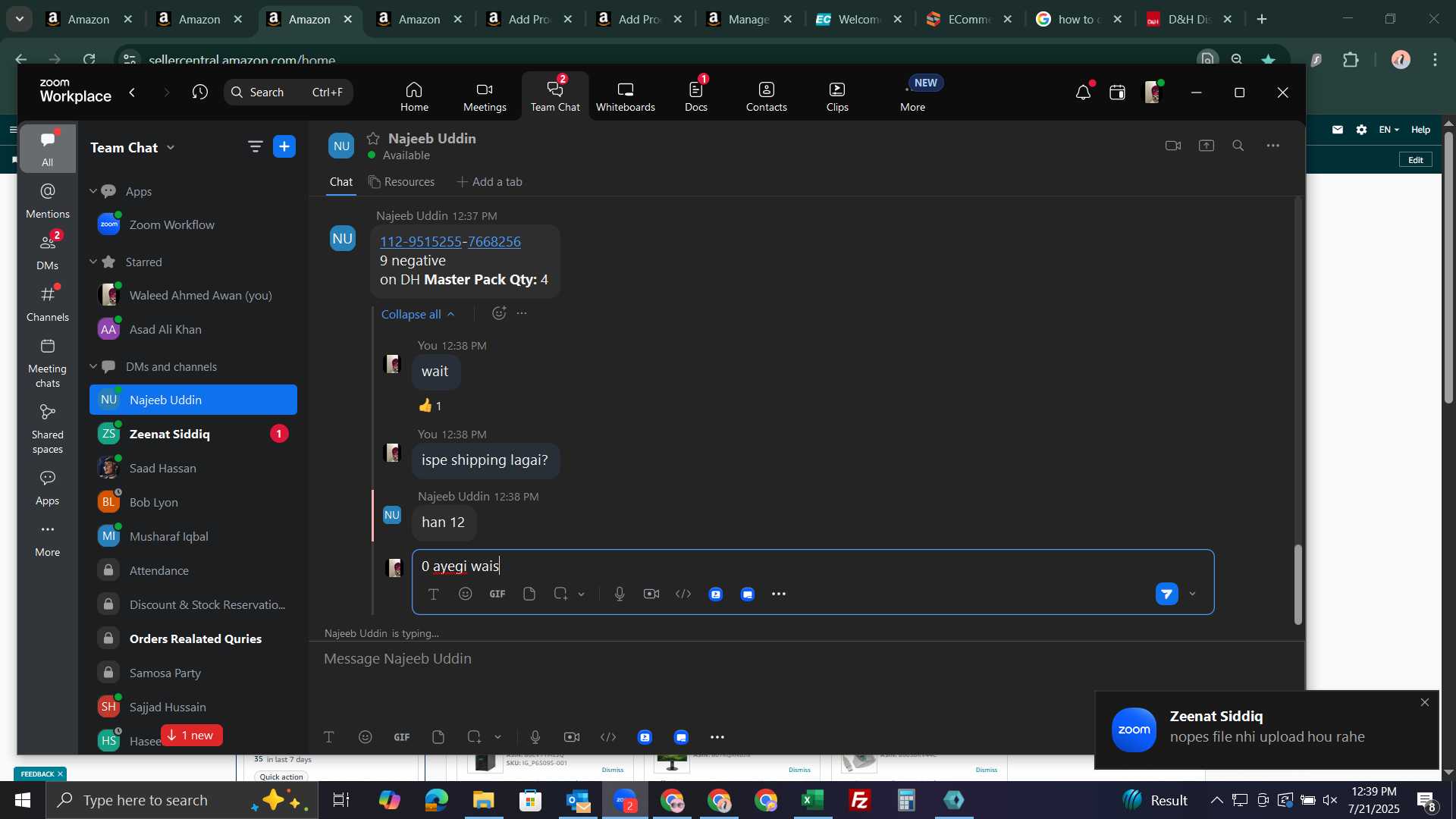Start video call with Najeeb Uddin
This screenshot has height=819, width=1456.
1173,146
